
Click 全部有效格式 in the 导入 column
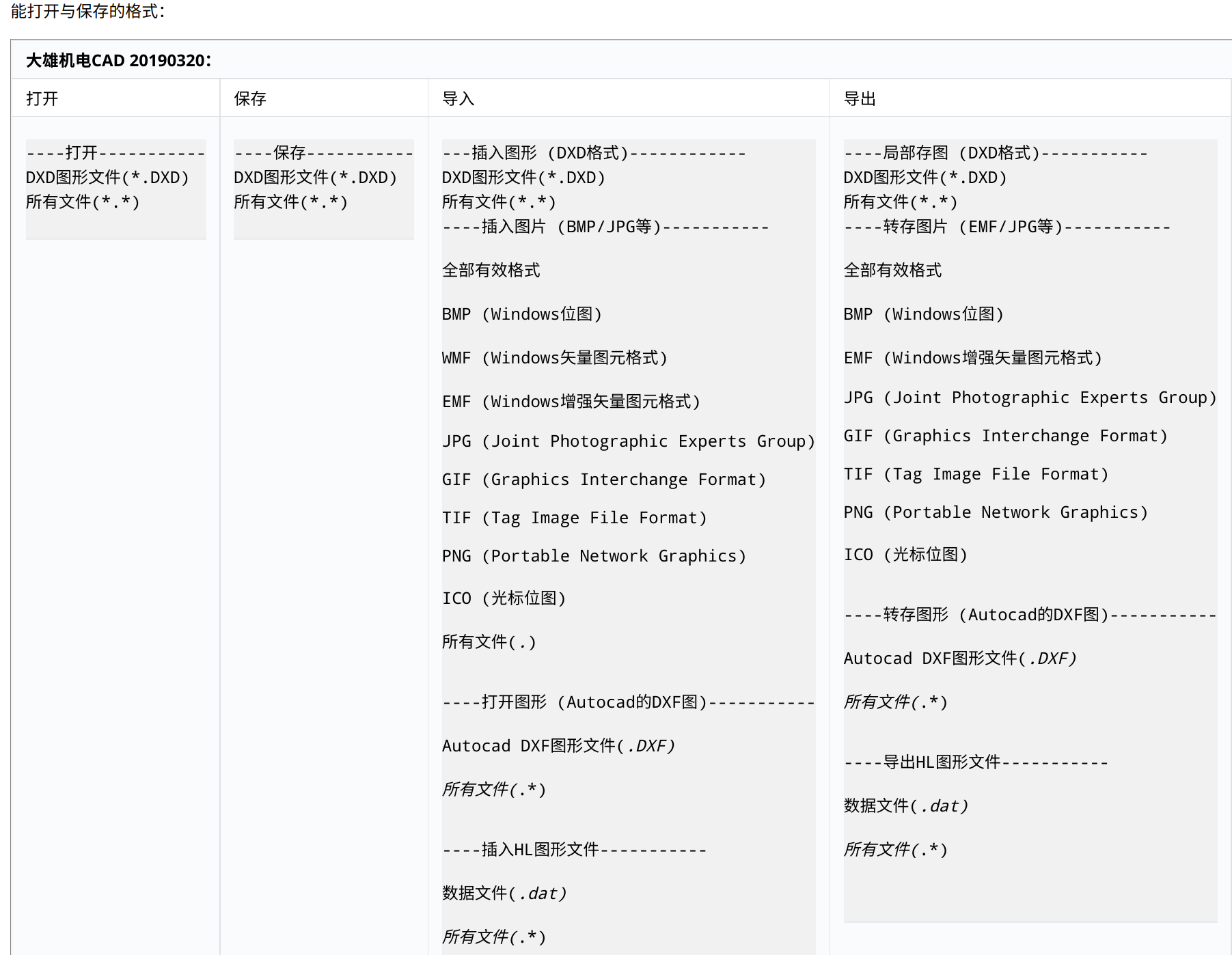pyautogui.click(x=490, y=270)
